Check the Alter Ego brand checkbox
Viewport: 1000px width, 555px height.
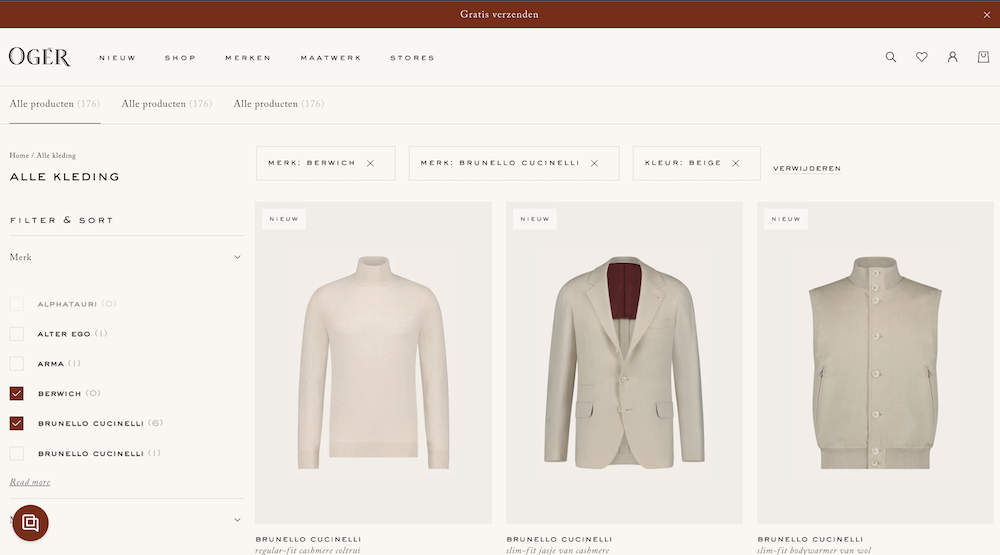pos(17,334)
